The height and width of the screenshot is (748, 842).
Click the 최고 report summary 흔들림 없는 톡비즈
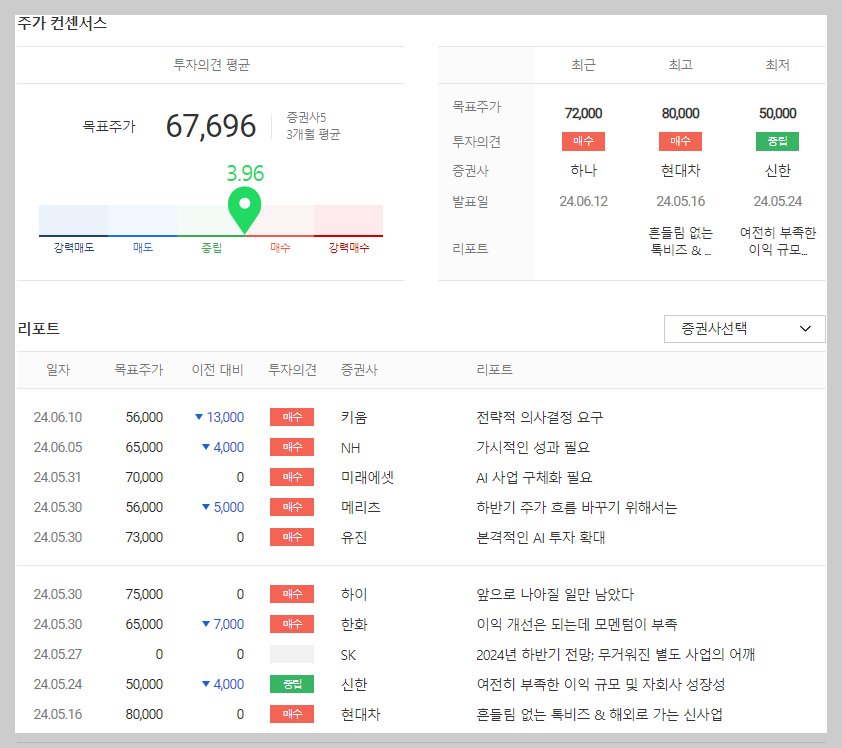[680, 241]
